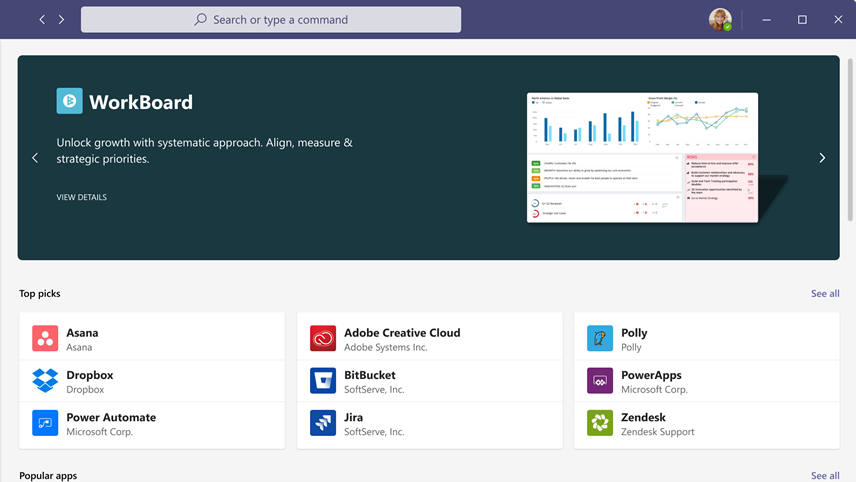The image size is (856, 482).
Task: Click the WorkBoard logo icon in banner
Action: [69, 101]
